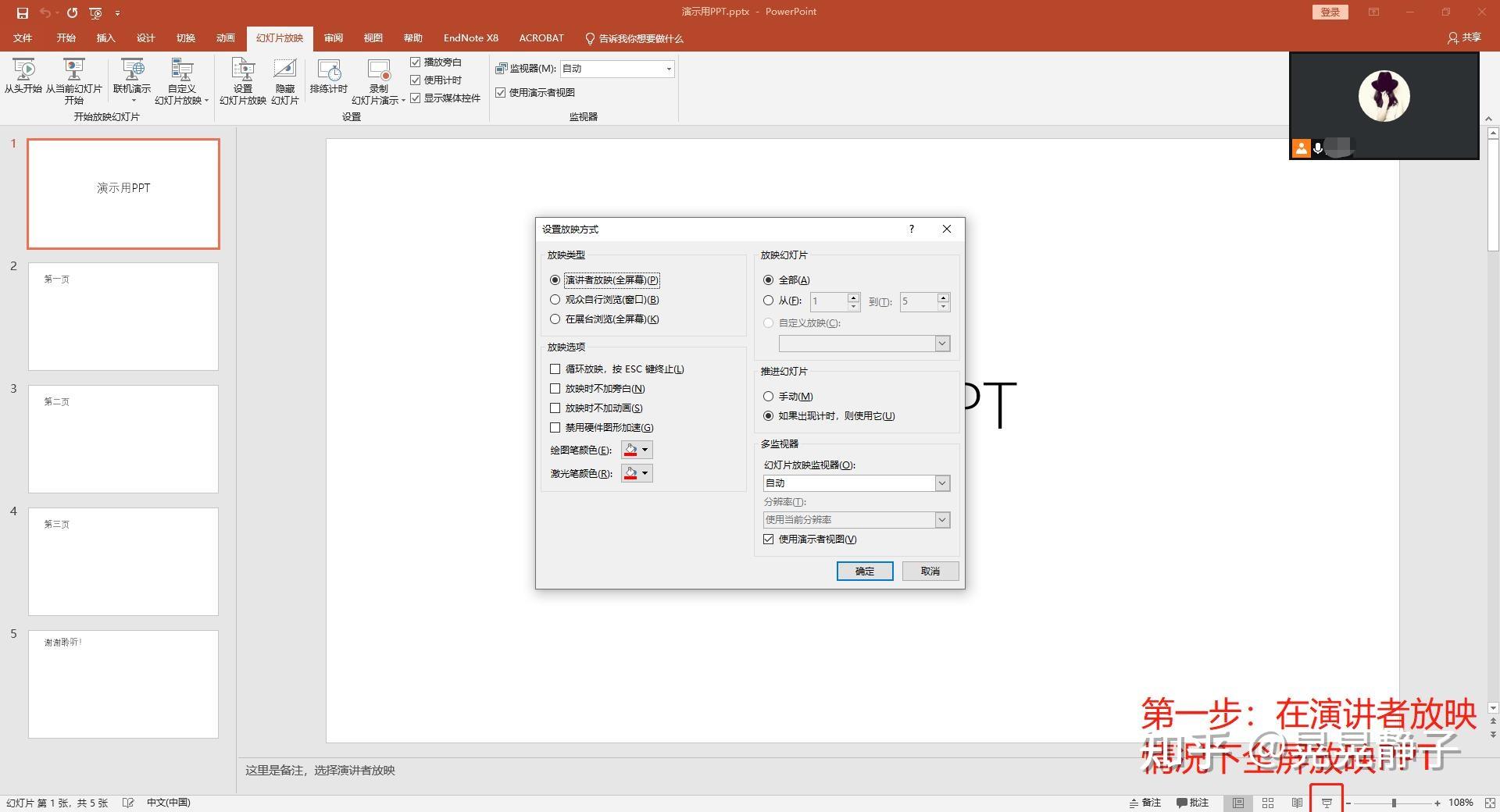
Task: Click 排练计时 rehearse timings icon
Action: (329, 77)
